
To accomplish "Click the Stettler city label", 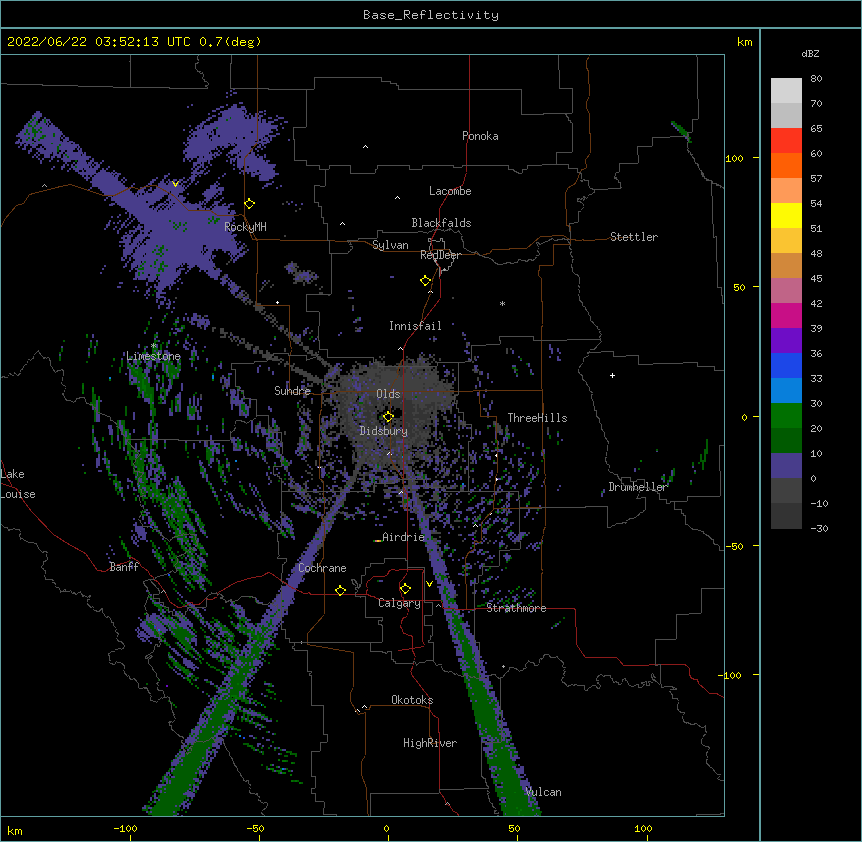I will click(x=634, y=237).
